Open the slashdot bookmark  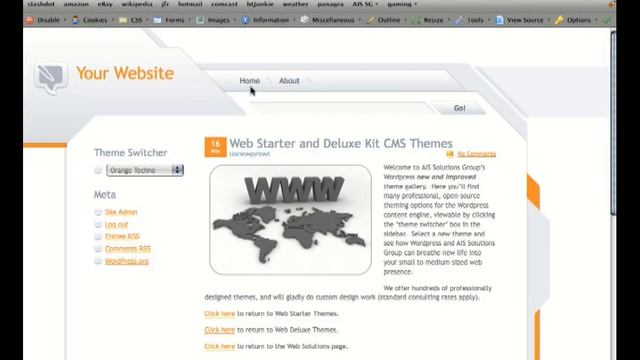(41, 4)
